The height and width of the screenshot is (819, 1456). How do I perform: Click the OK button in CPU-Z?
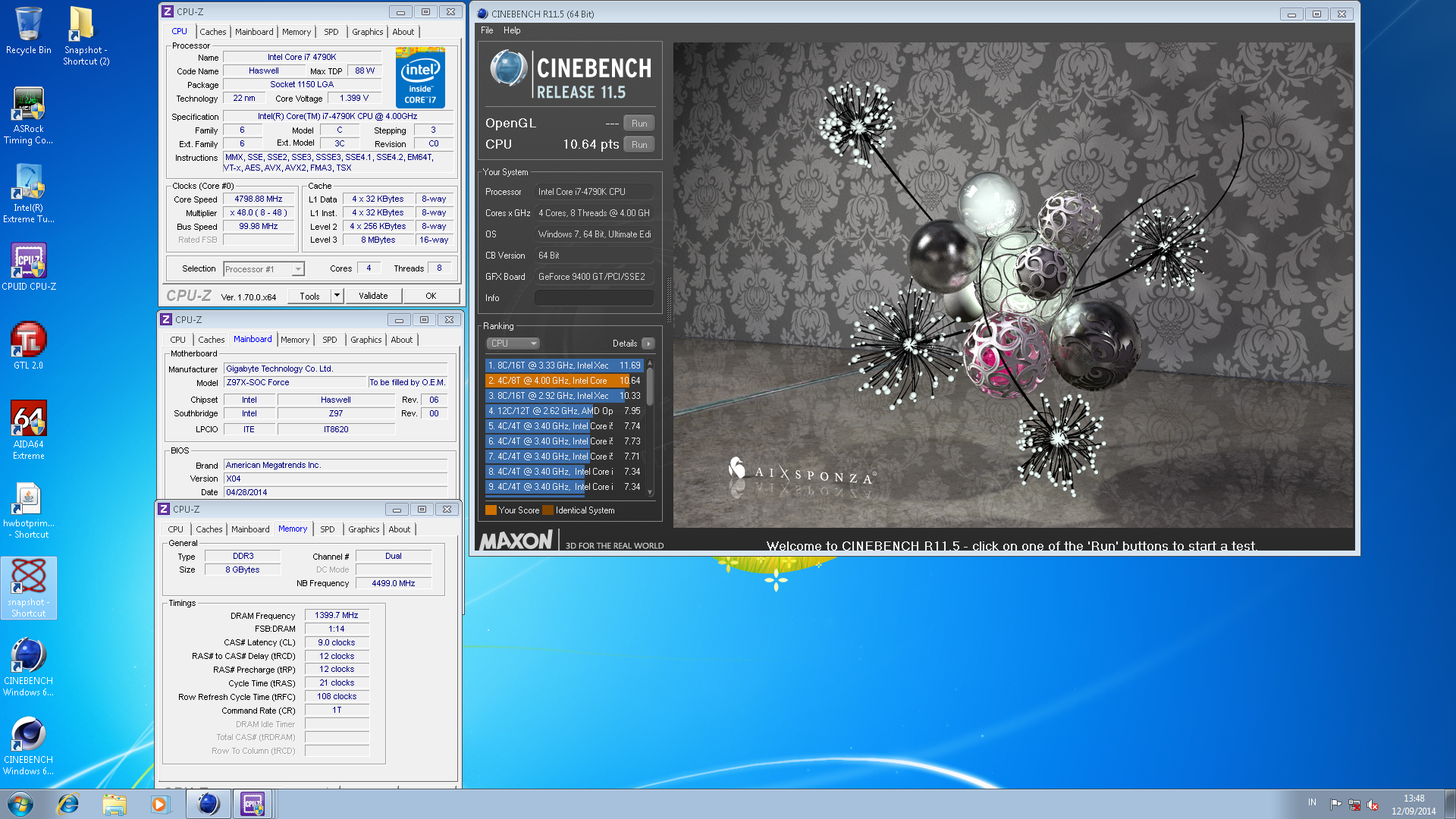(431, 296)
